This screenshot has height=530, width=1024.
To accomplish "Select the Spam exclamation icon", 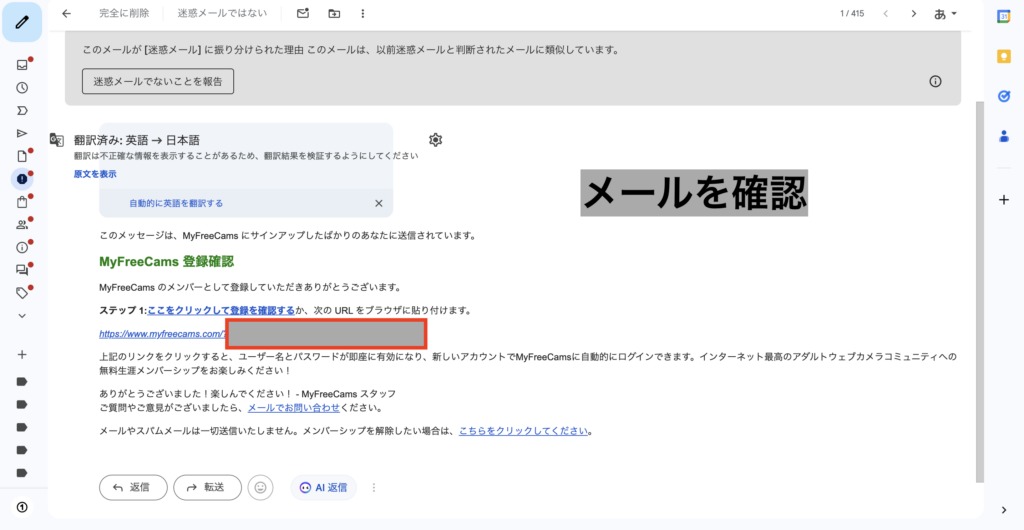I will tap(22, 179).
